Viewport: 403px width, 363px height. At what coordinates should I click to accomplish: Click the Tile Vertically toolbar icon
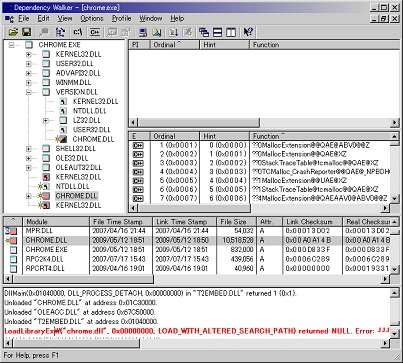point(231,32)
